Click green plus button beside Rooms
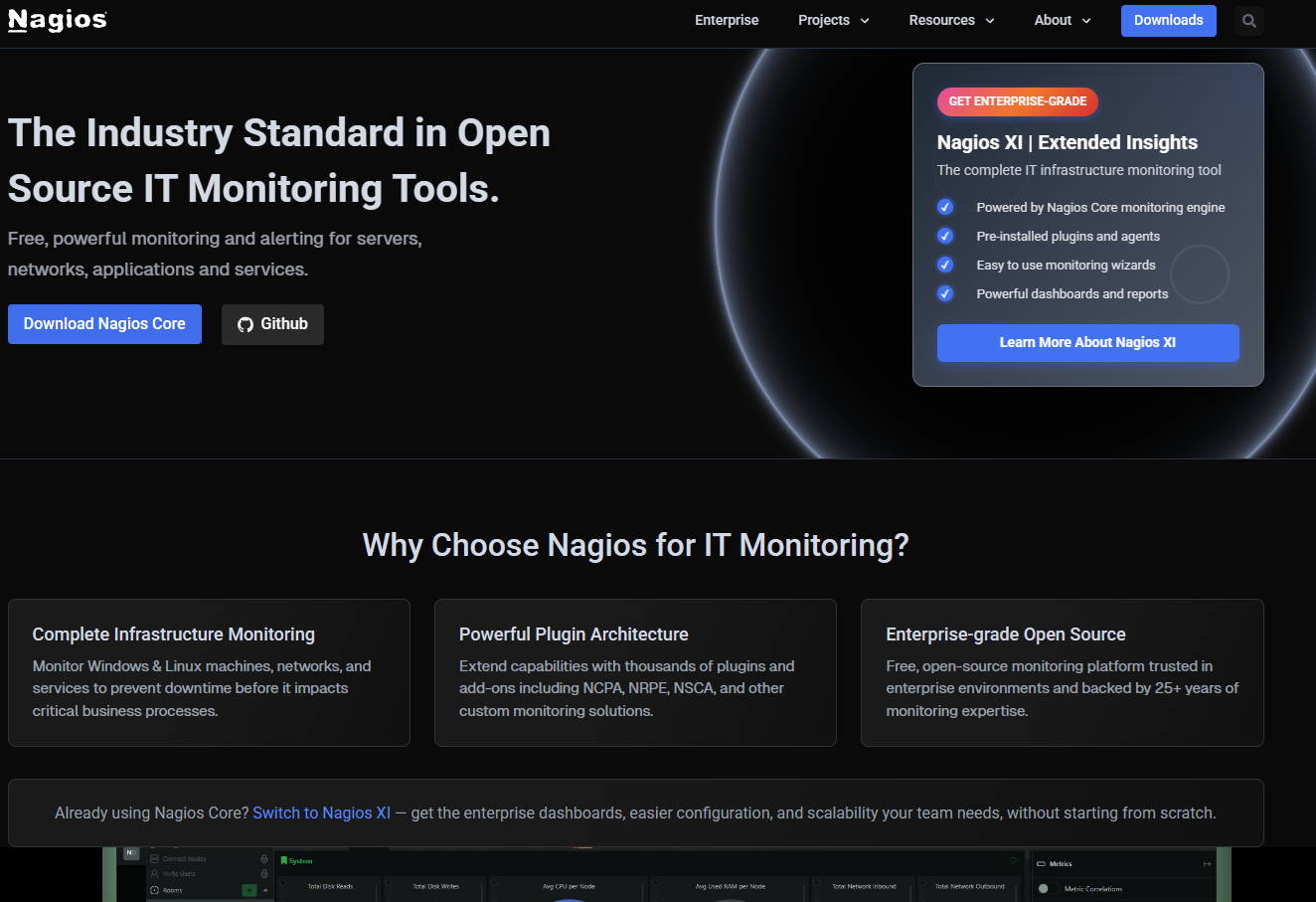 click(x=249, y=890)
